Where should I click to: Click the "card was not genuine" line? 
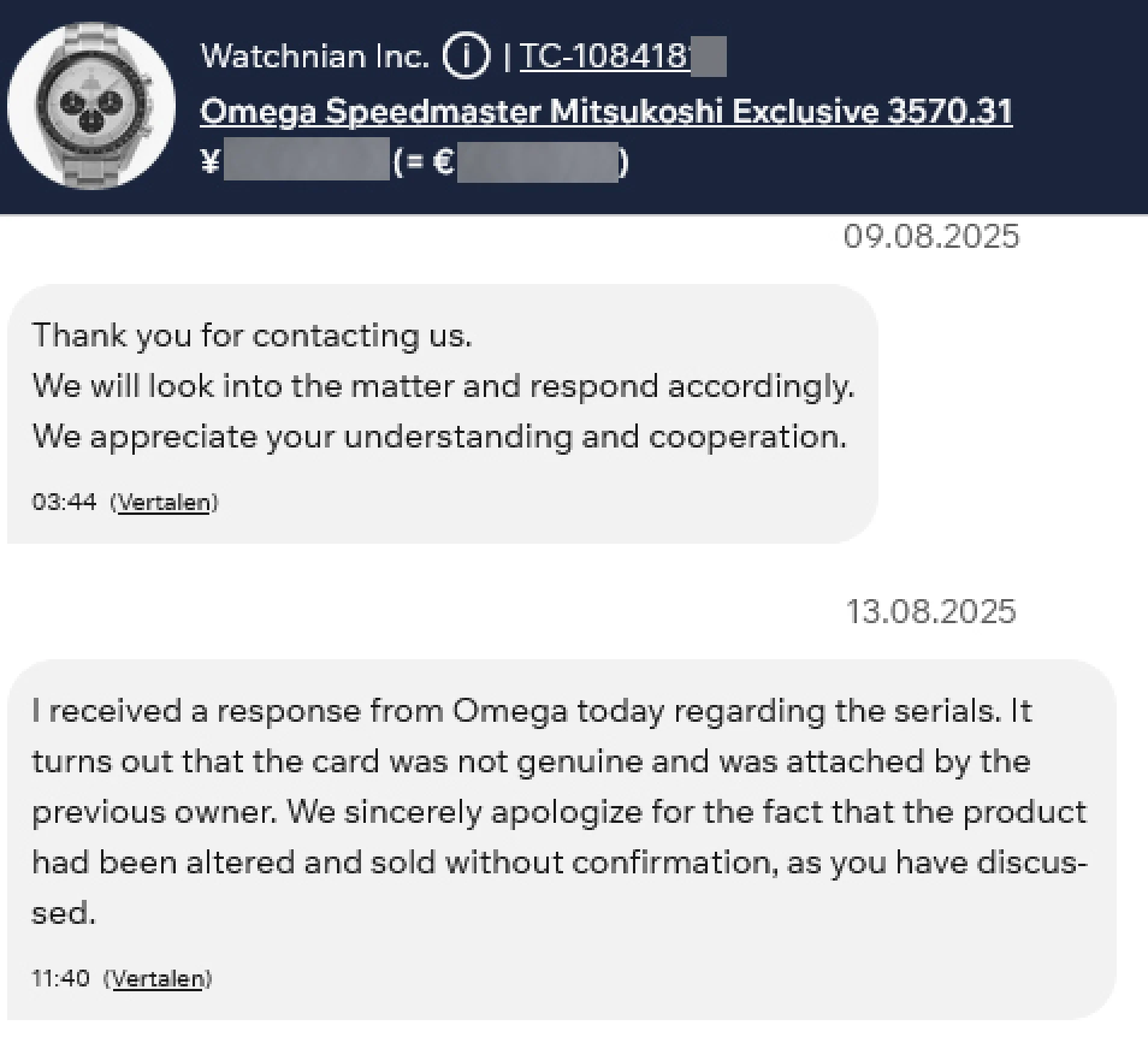click(x=532, y=761)
